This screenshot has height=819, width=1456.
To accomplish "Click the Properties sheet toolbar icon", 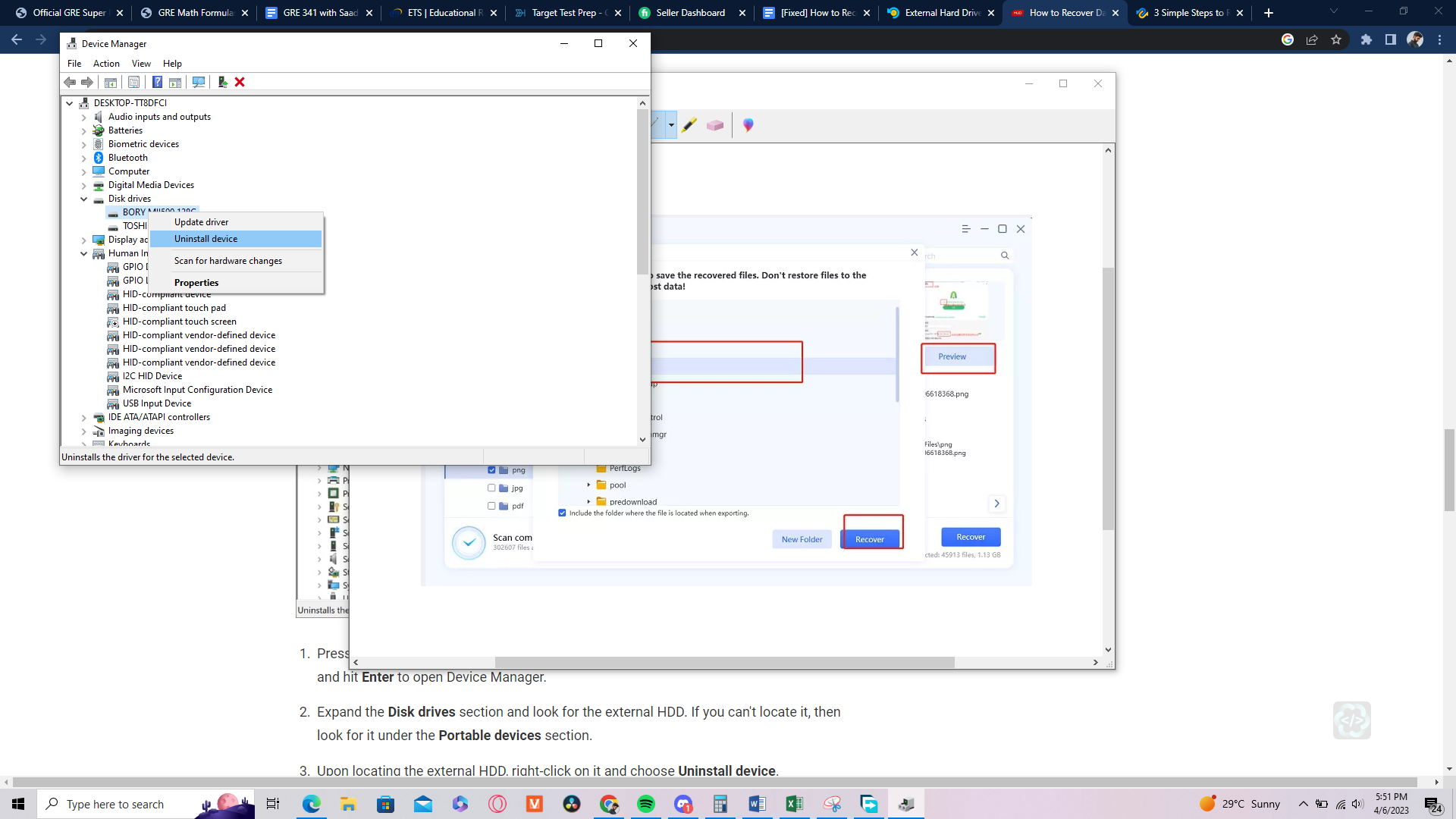I will click(x=133, y=82).
